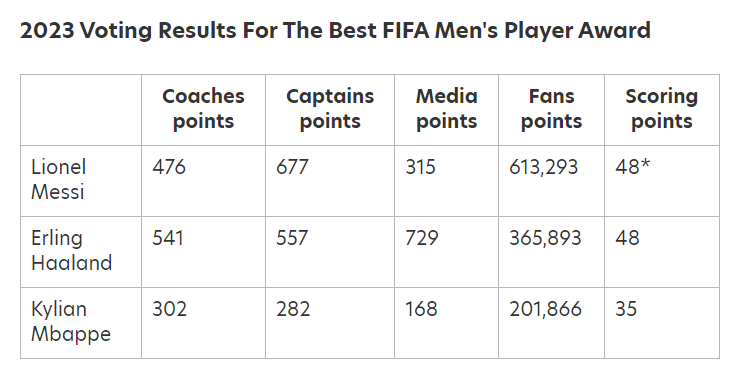Select the Erling Haaland row label
Image resolution: width=736 pixels, height=368 pixels.
point(71,250)
